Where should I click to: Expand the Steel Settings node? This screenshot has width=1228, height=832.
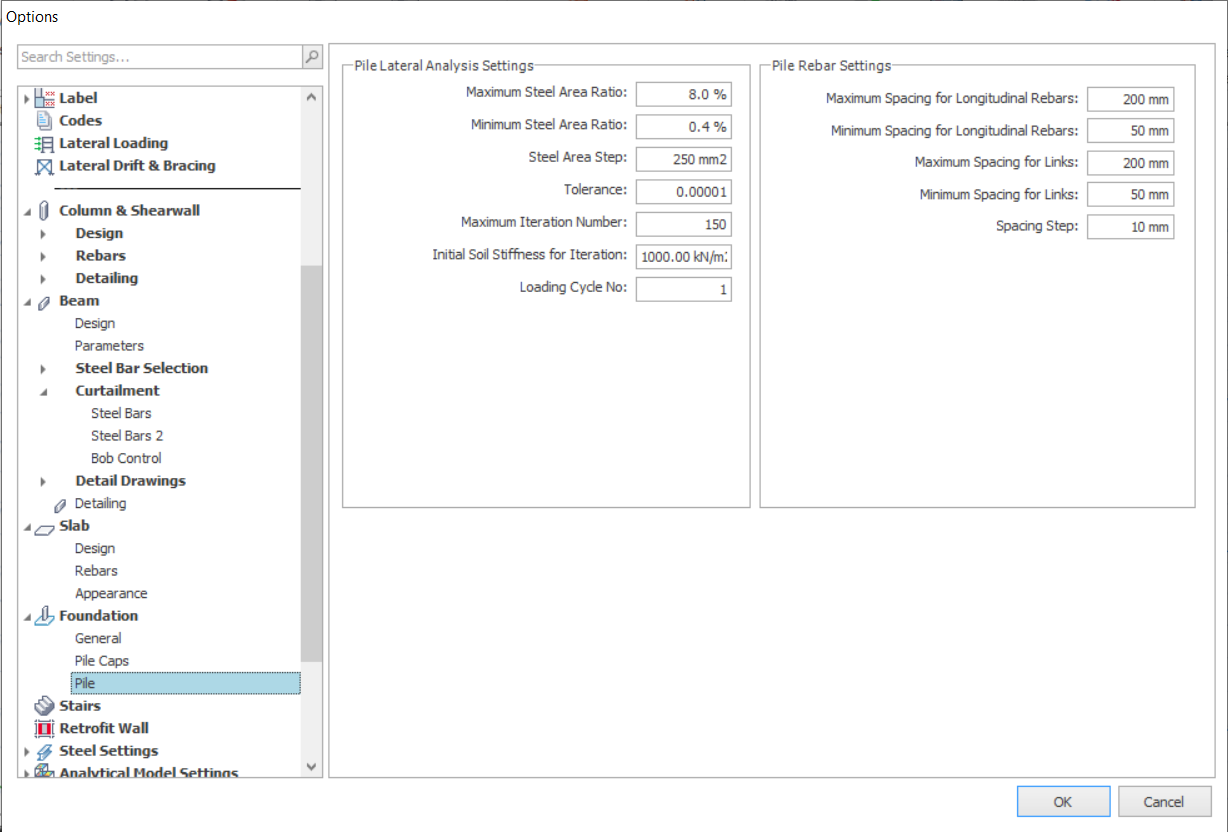27,752
